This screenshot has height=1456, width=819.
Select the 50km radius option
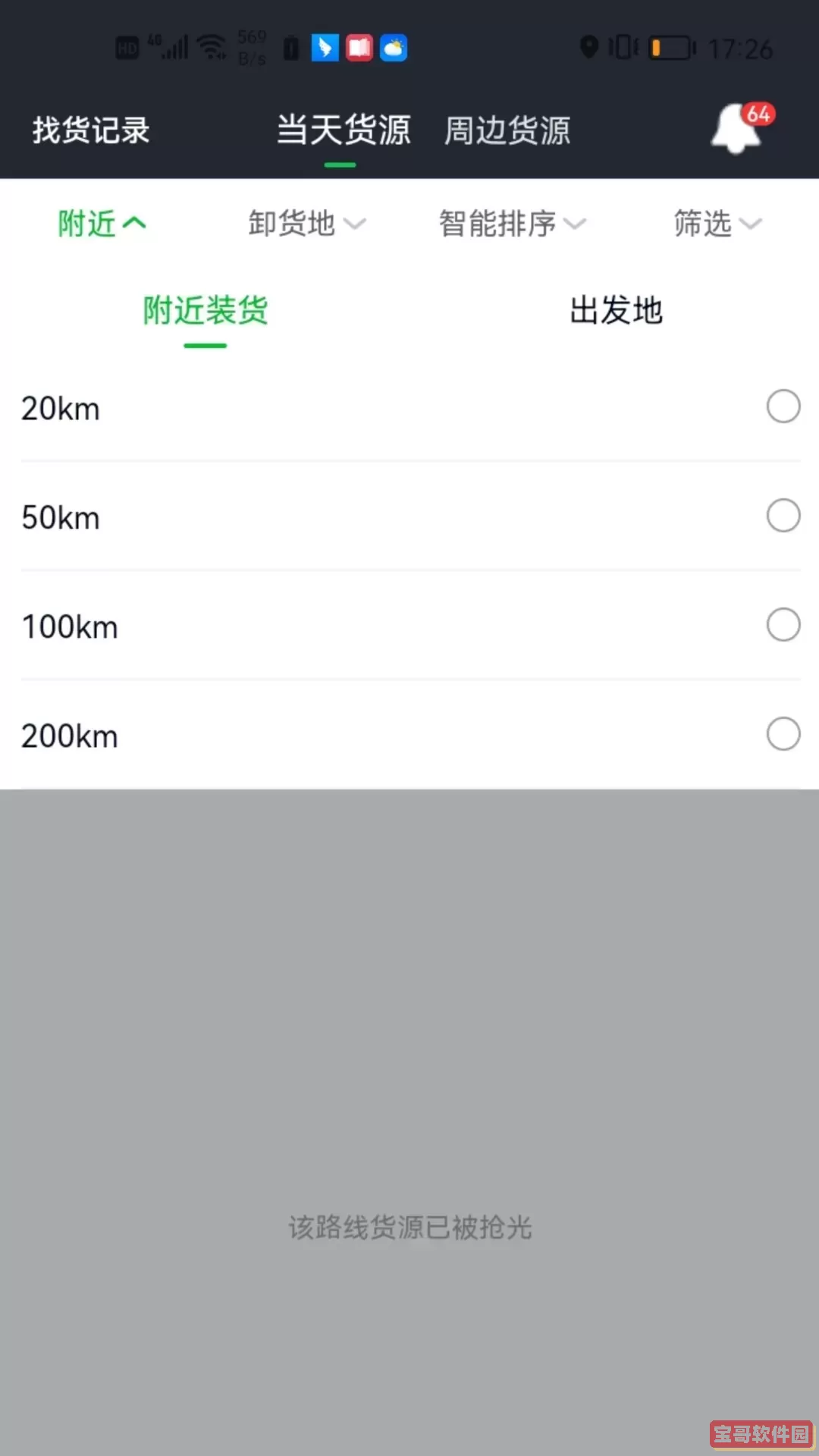coord(783,516)
